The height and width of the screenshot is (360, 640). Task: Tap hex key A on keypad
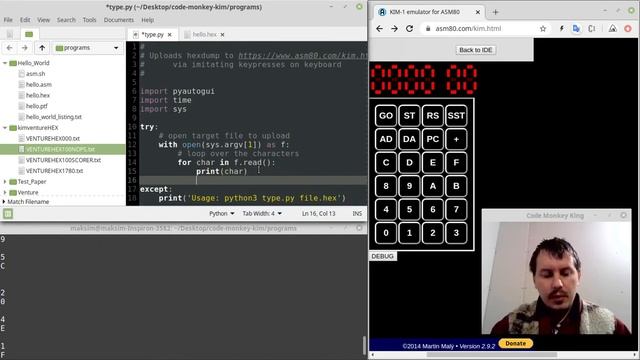coord(433,186)
